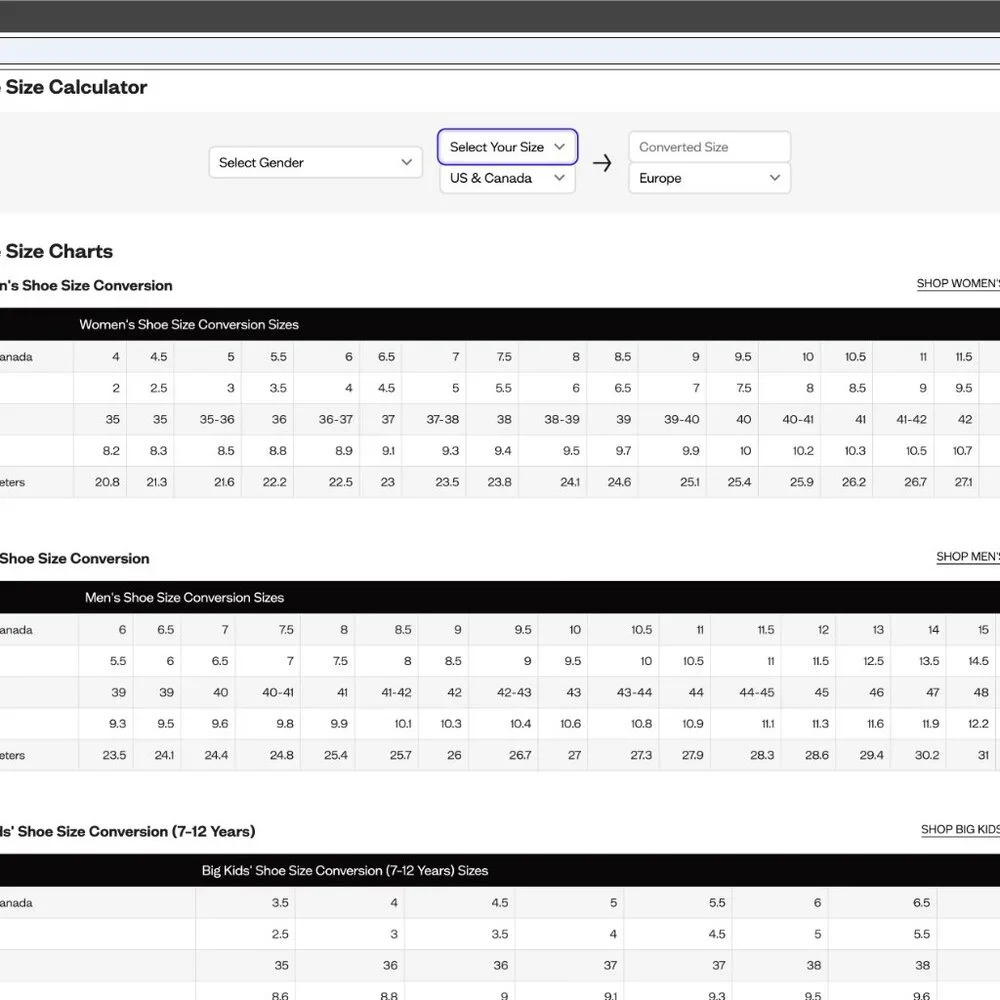This screenshot has height=1000, width=1000.
Task: Click the Men's Shoe Size Conversion Sizes header
Action: click(x=184, y=598)
